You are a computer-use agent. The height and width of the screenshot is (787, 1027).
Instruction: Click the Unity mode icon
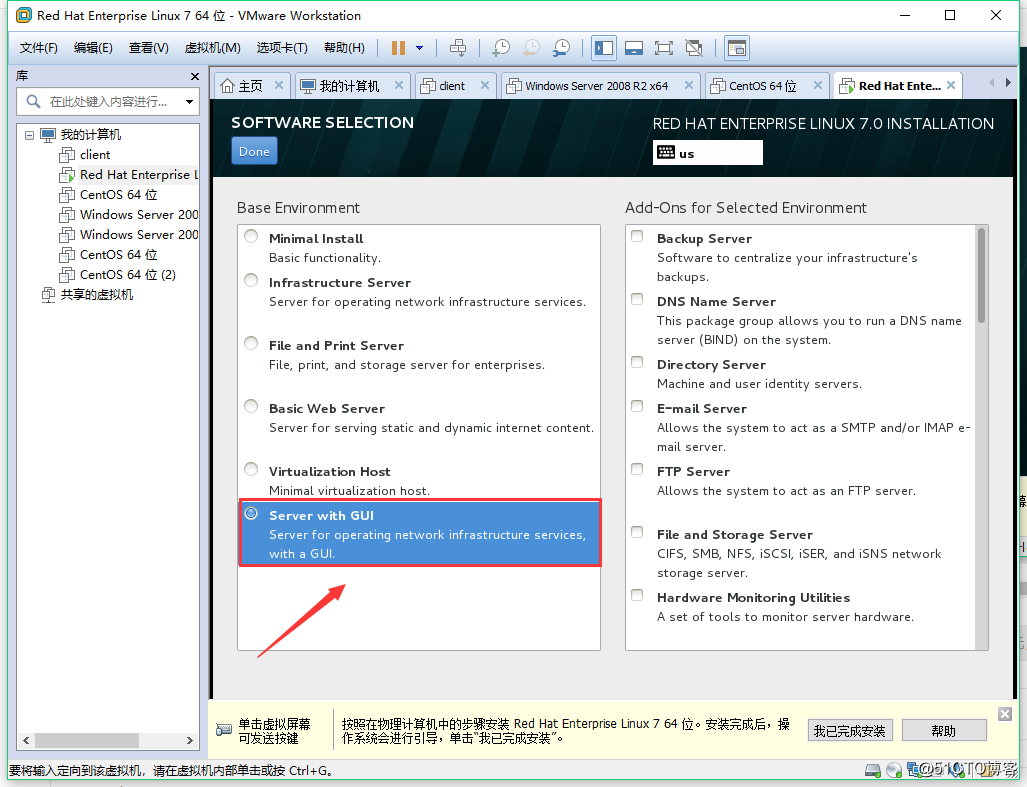(x=694, y=48)
